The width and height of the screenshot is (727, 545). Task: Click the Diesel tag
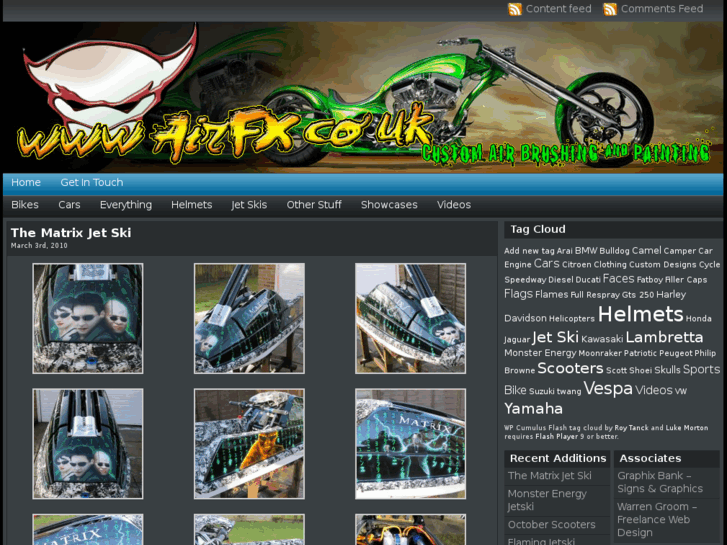[x=561, y=280]
